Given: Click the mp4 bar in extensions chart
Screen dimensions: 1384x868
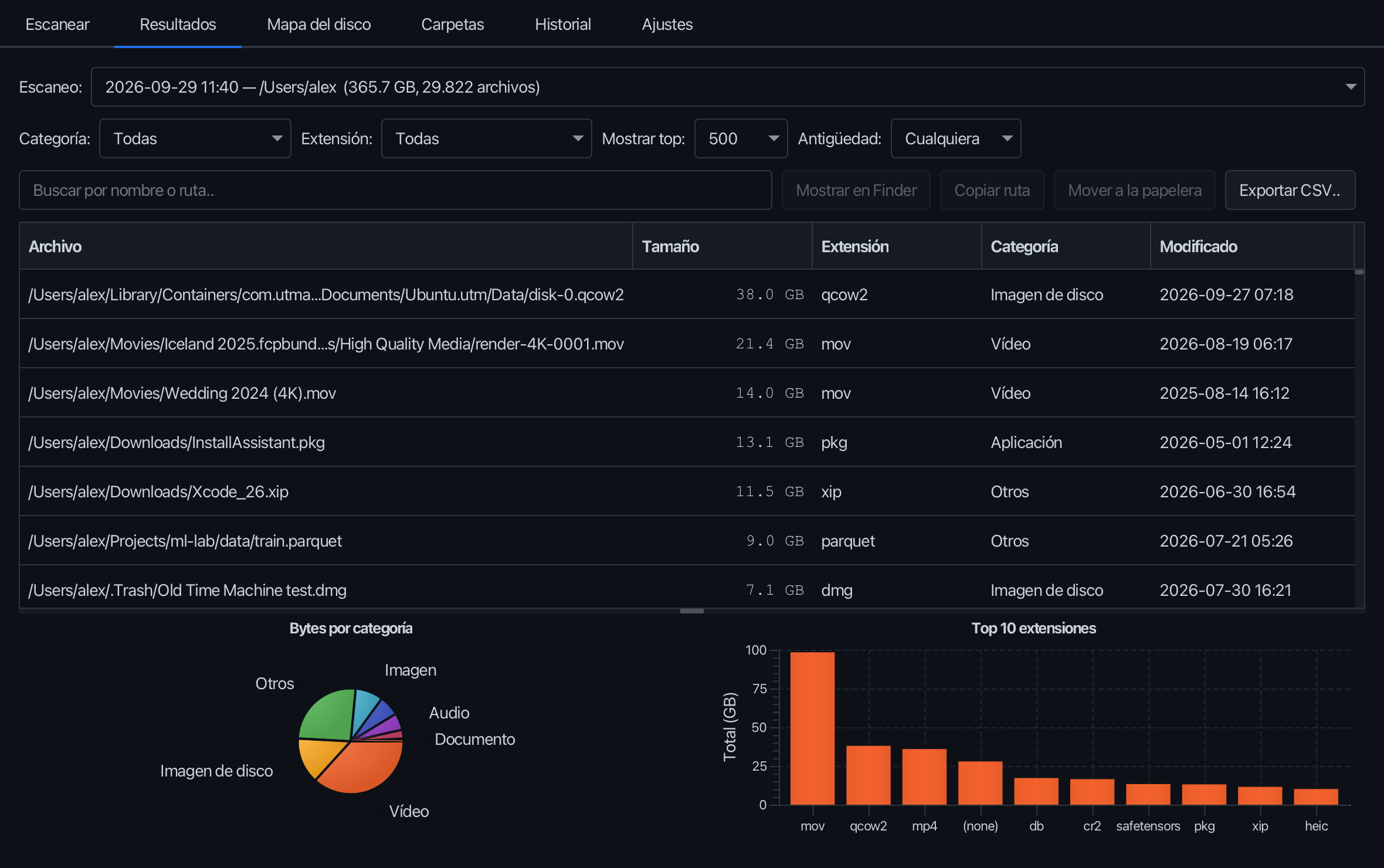Looking at the screenshot, I should (924, 777).
